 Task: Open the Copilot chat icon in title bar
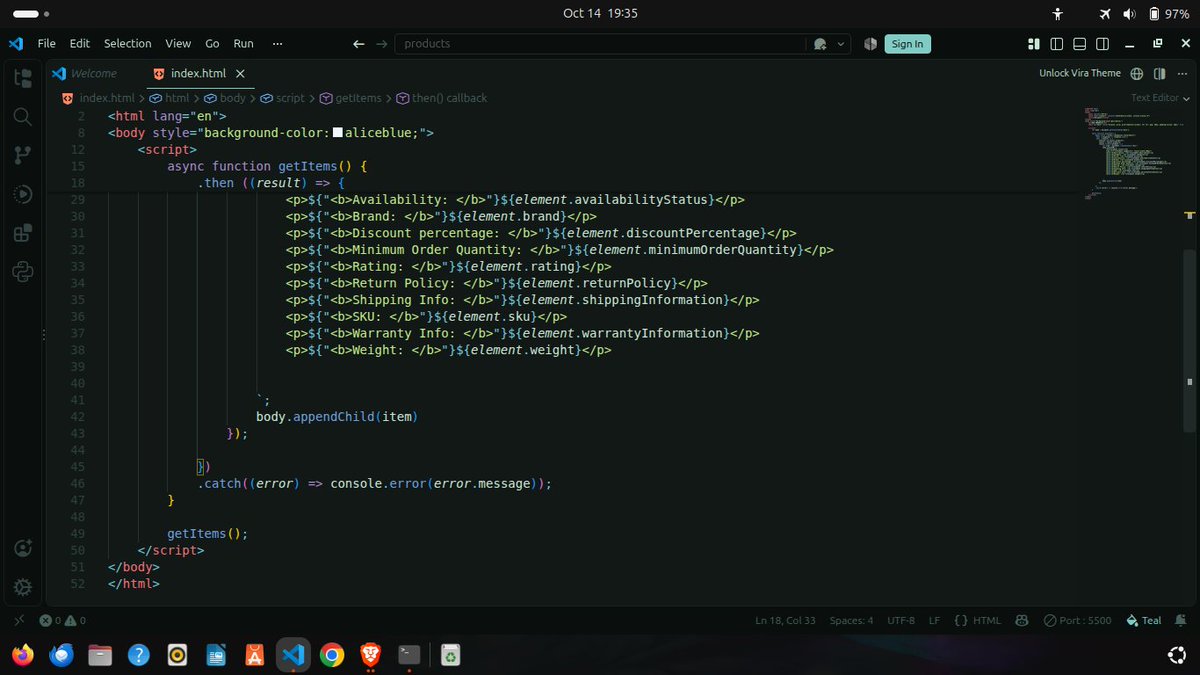(820, 44)
